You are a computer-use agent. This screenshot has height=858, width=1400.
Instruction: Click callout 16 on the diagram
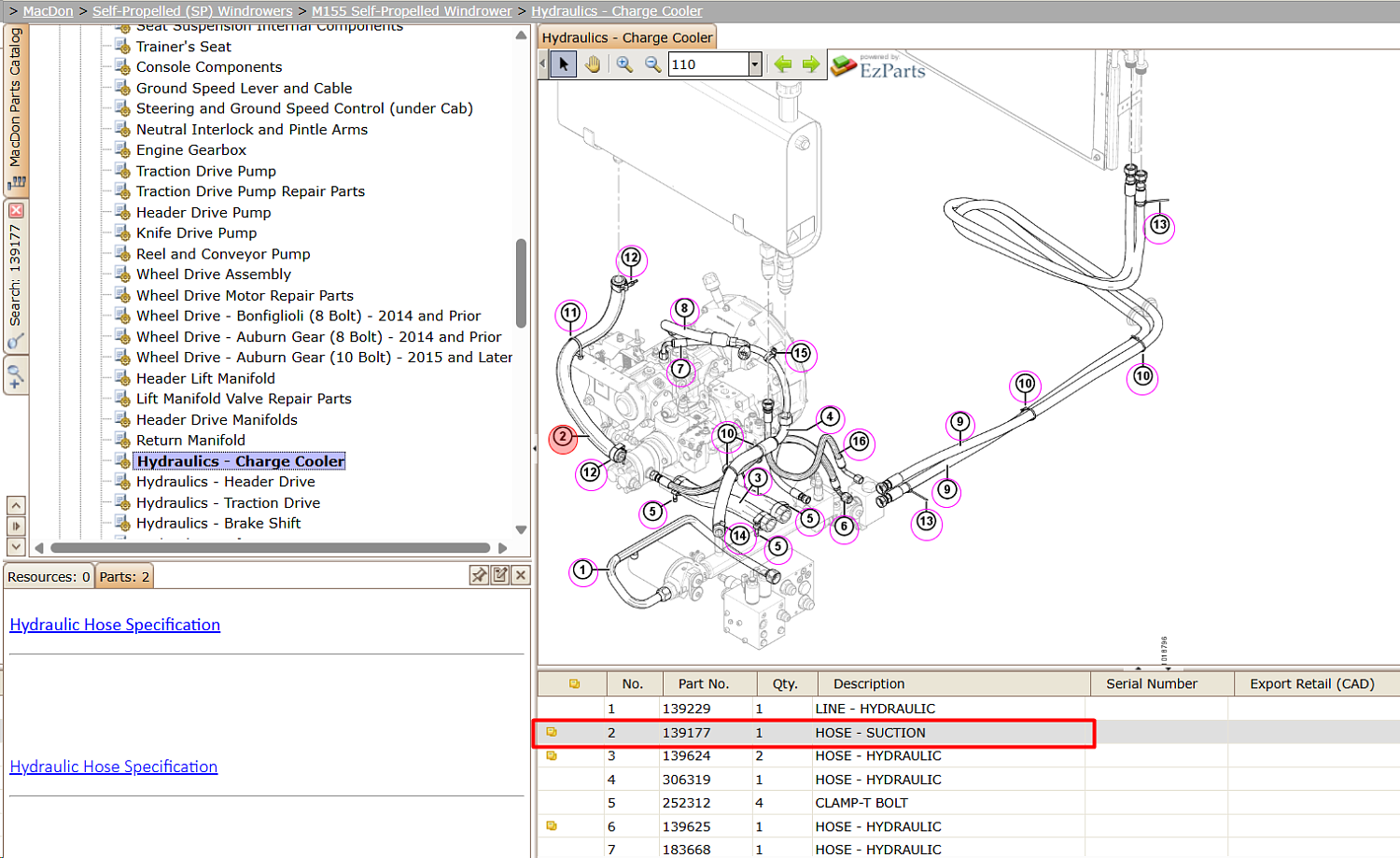pyautogui.click(x=859, y=442)
